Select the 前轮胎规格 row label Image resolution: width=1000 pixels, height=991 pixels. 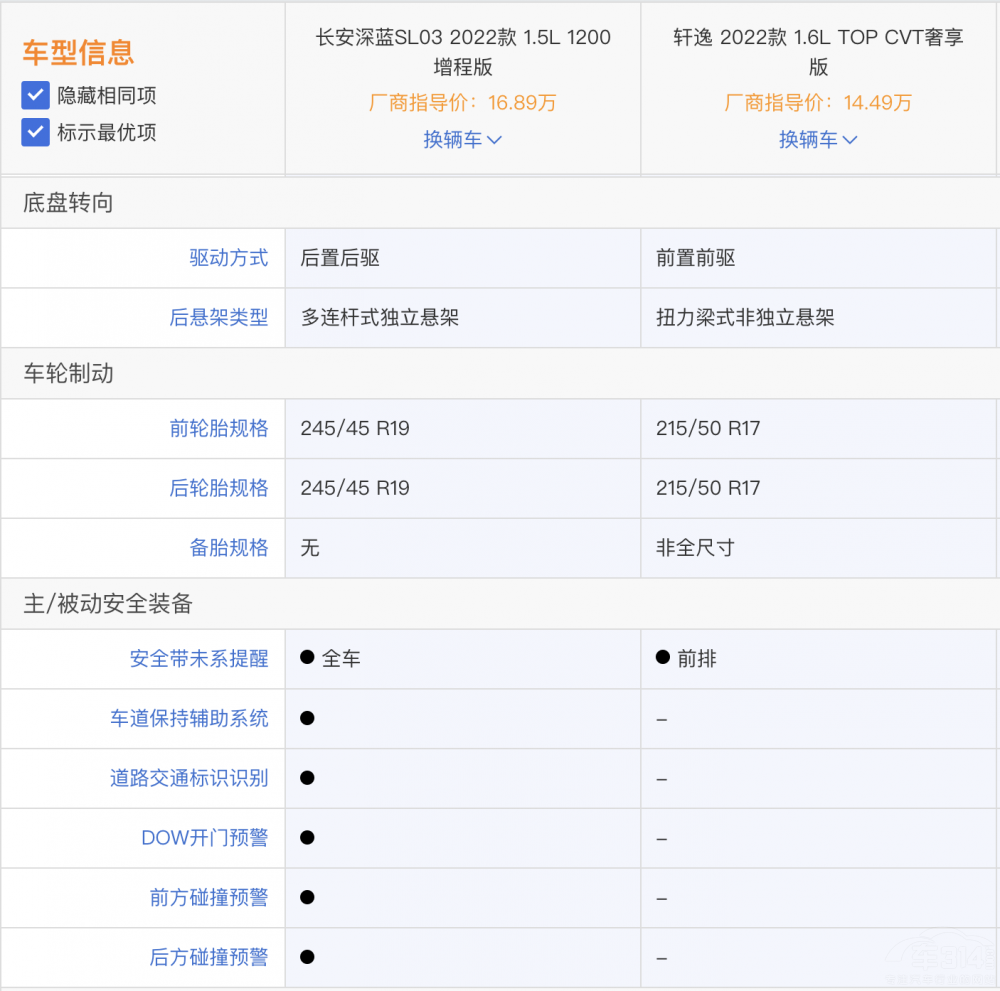[x=219, y=428]
